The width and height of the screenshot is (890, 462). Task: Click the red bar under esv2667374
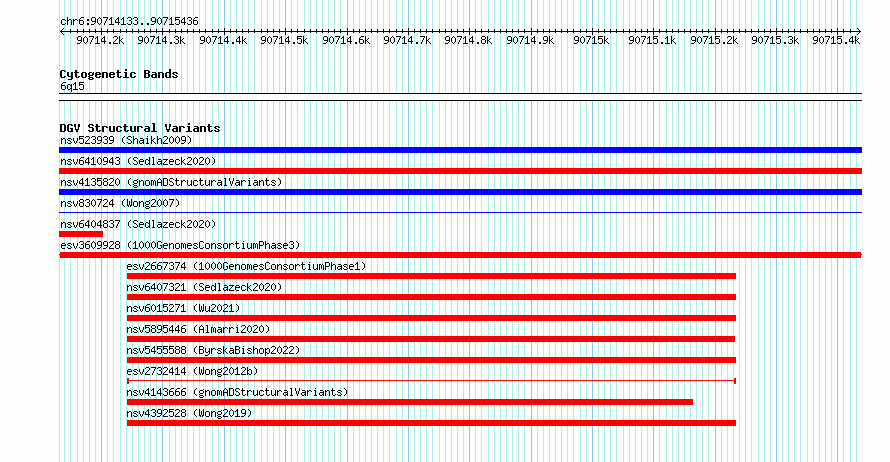[x=431, y=276]
